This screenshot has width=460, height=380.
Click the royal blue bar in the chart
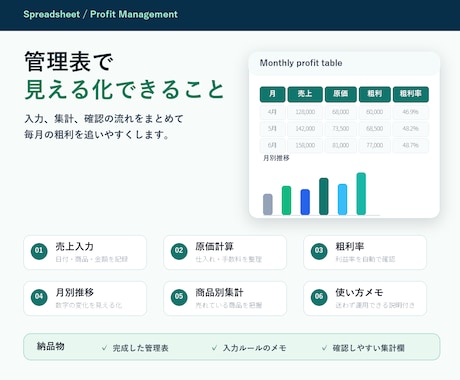click(x=305, y=202)
